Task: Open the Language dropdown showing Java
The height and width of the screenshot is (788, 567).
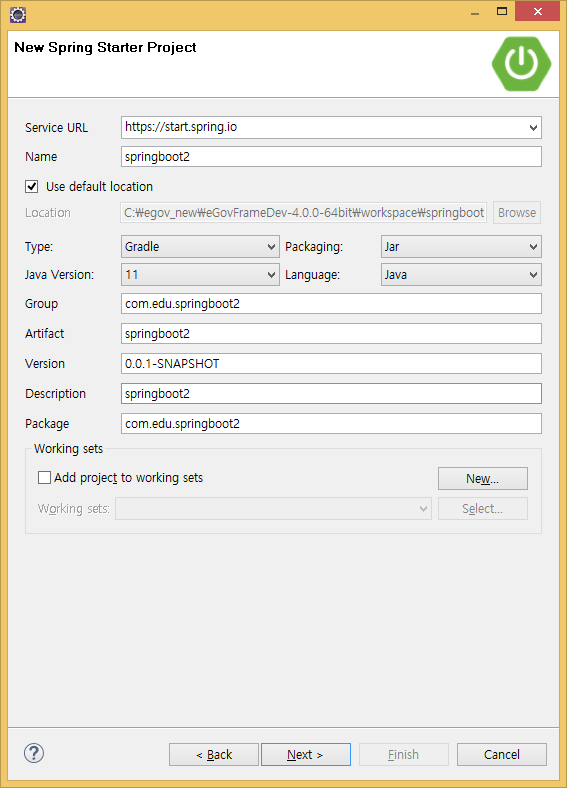Action: point(461,275)
